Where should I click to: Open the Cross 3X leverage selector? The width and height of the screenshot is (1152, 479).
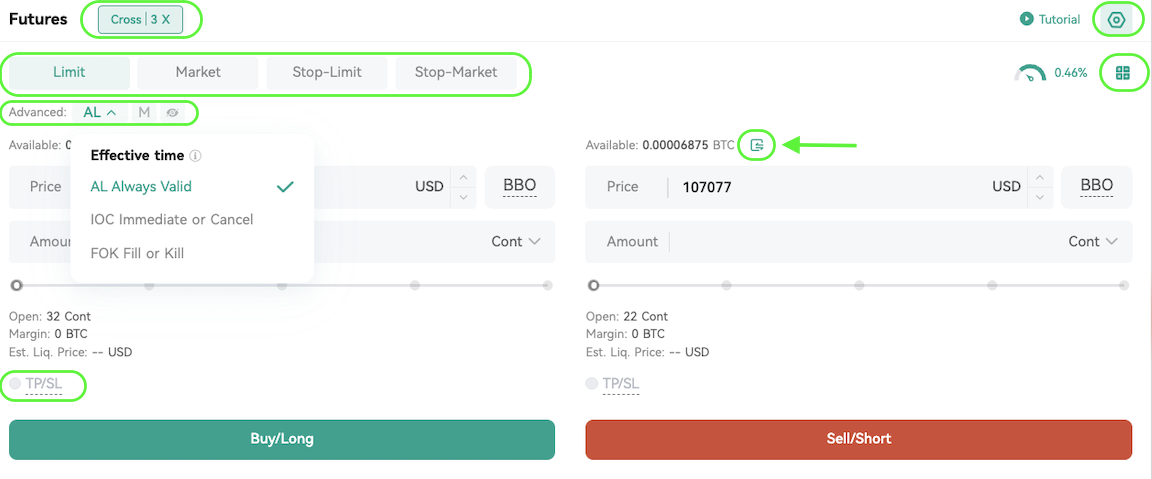140,20
